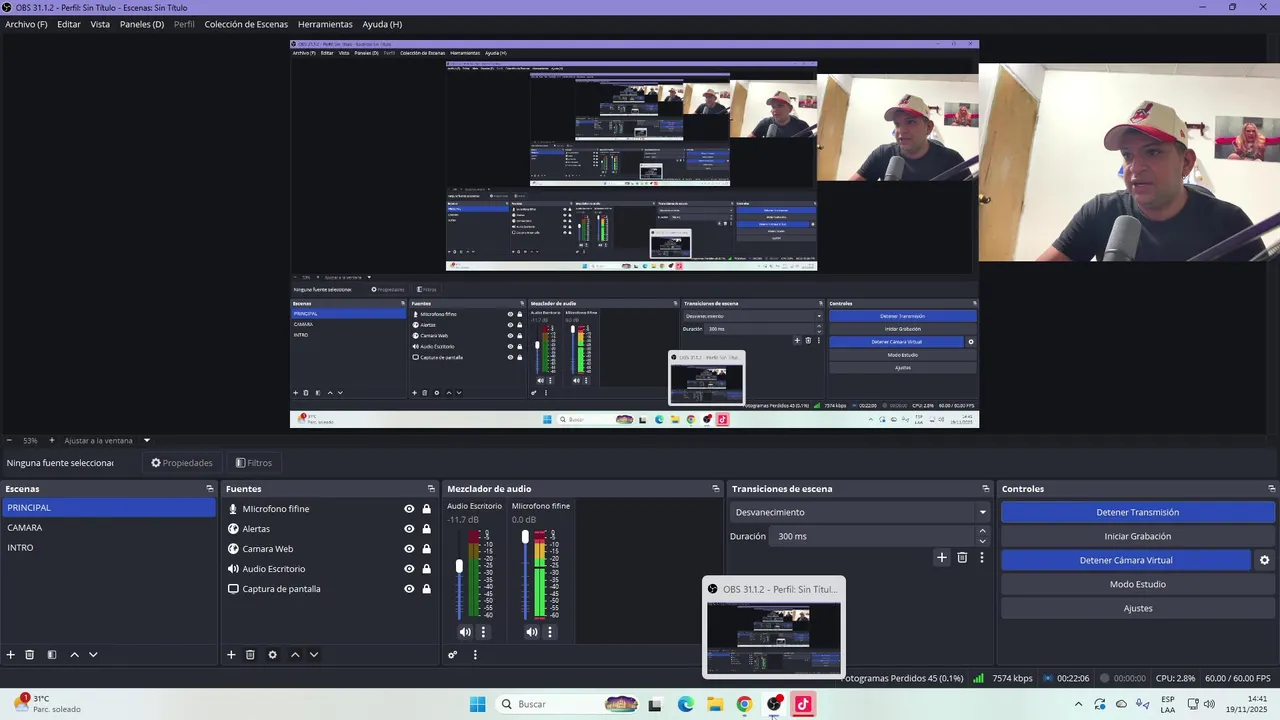Decrease transition duration with down stepper
This screenshot has height=720, width=1280.
(x=982, y=541)
